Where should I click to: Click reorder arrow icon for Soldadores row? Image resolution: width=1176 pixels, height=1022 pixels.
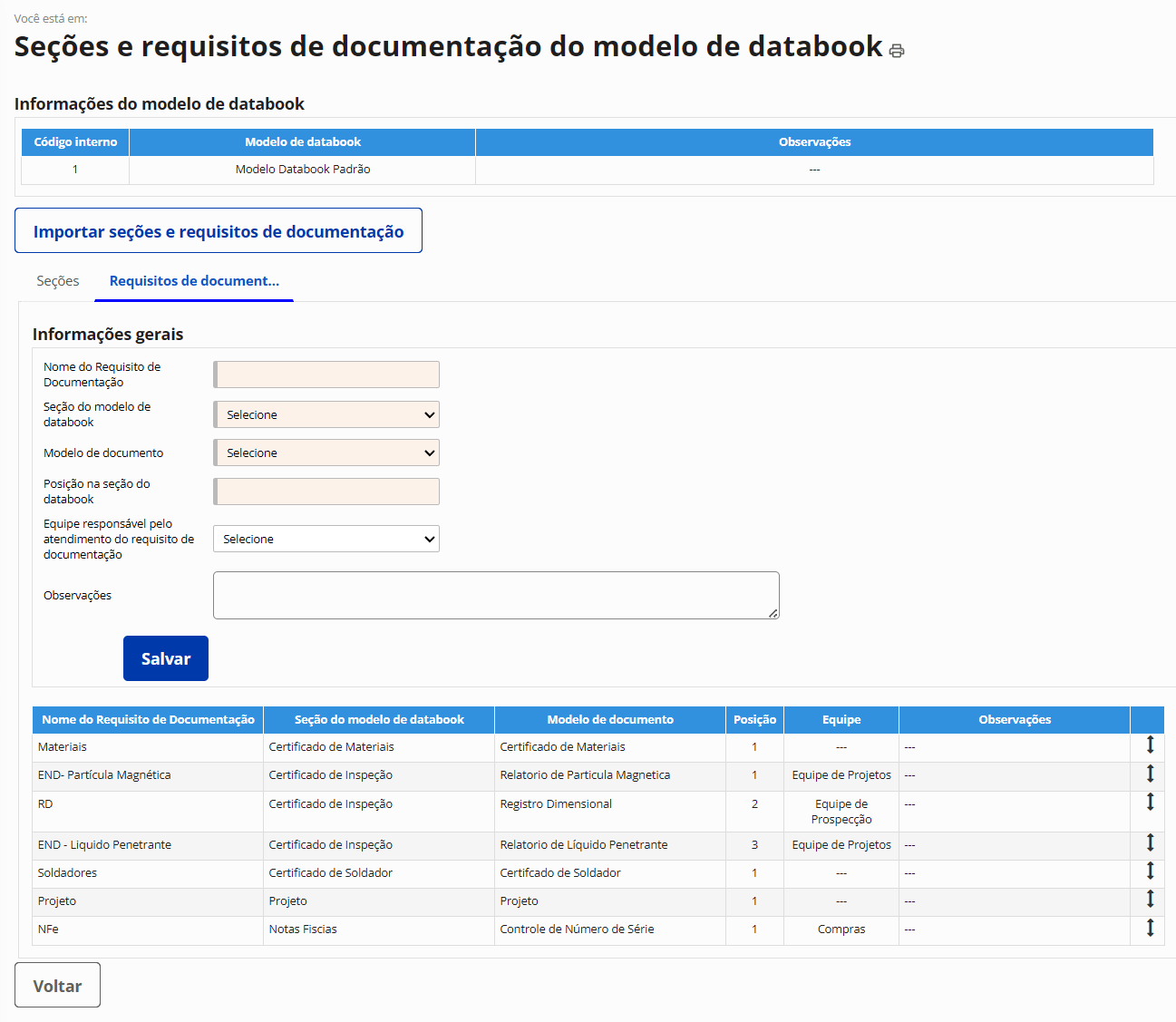pos(1150,871)
